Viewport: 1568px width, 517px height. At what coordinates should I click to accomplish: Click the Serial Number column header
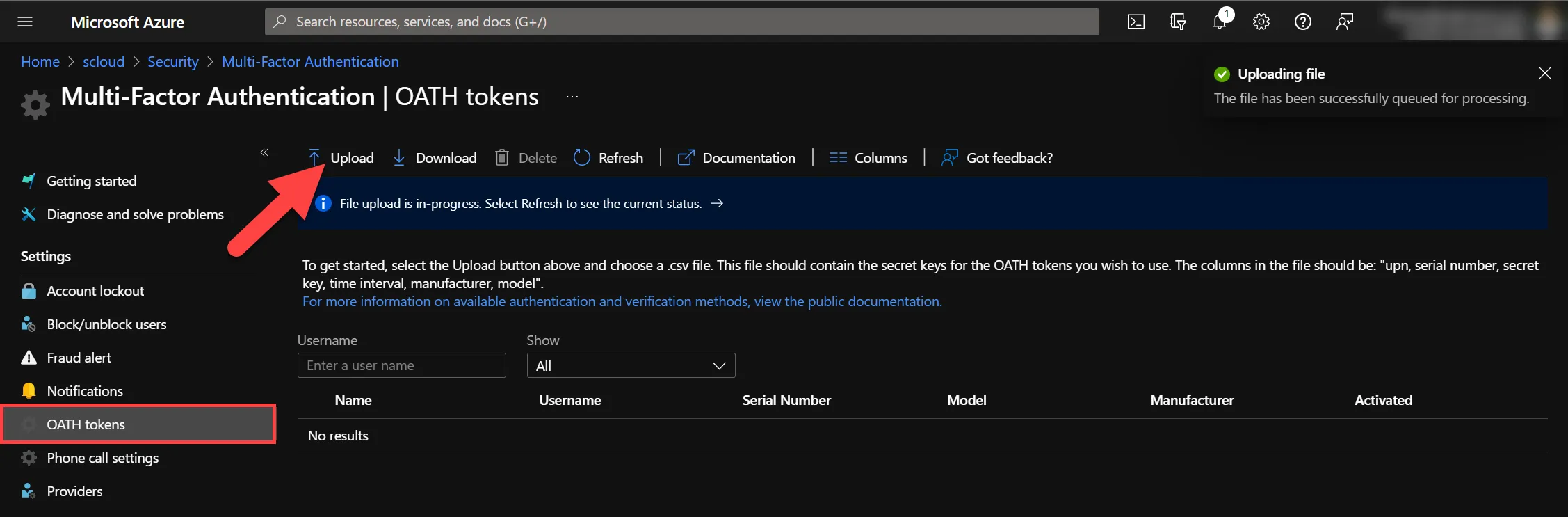[786, 400]
